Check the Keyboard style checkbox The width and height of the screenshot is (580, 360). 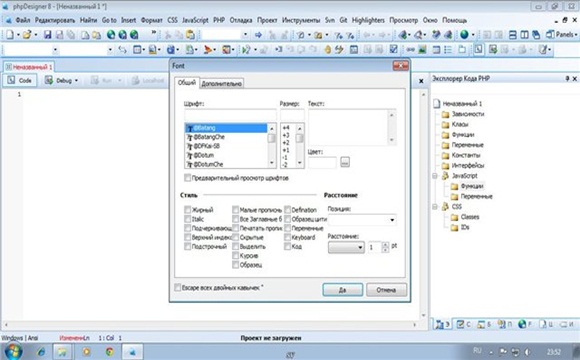click(x=287, y=237)
